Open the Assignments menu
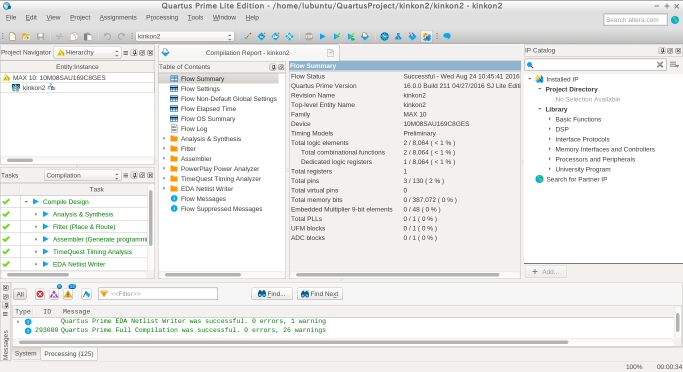Screen dimensions: 683x372 click(x=118, y=17)
